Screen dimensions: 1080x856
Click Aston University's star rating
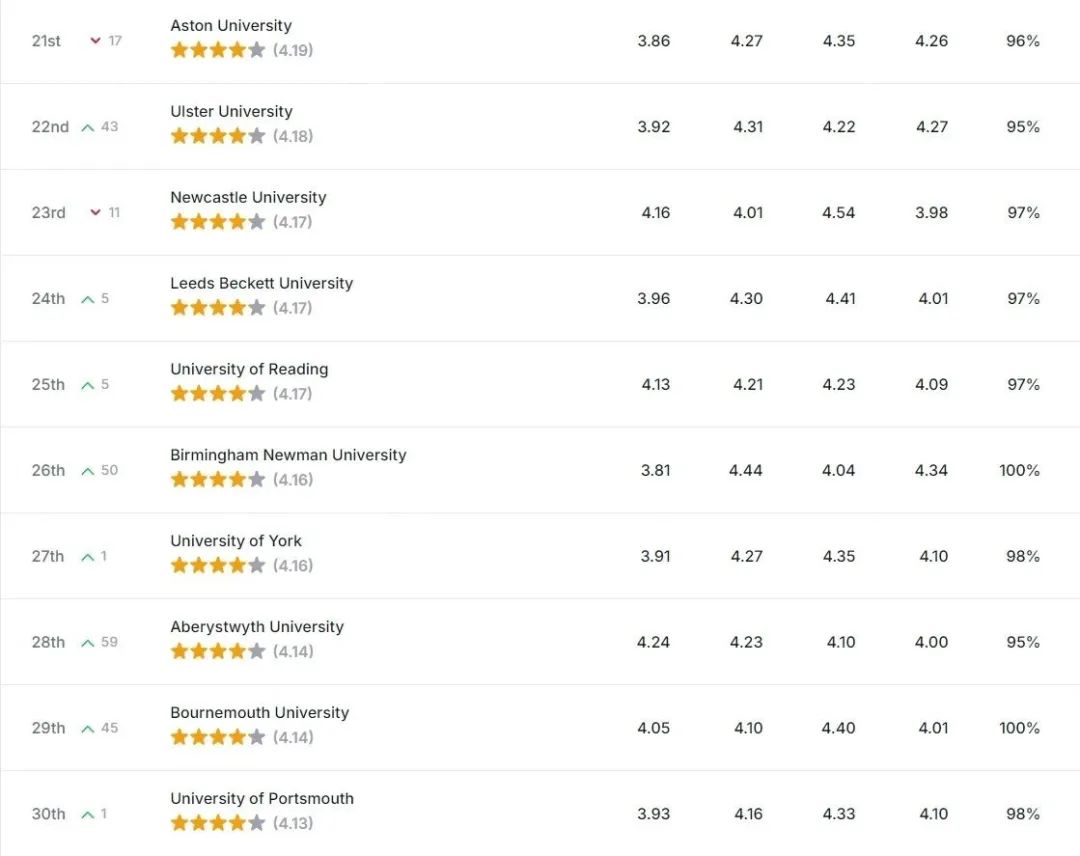[218, 50]
